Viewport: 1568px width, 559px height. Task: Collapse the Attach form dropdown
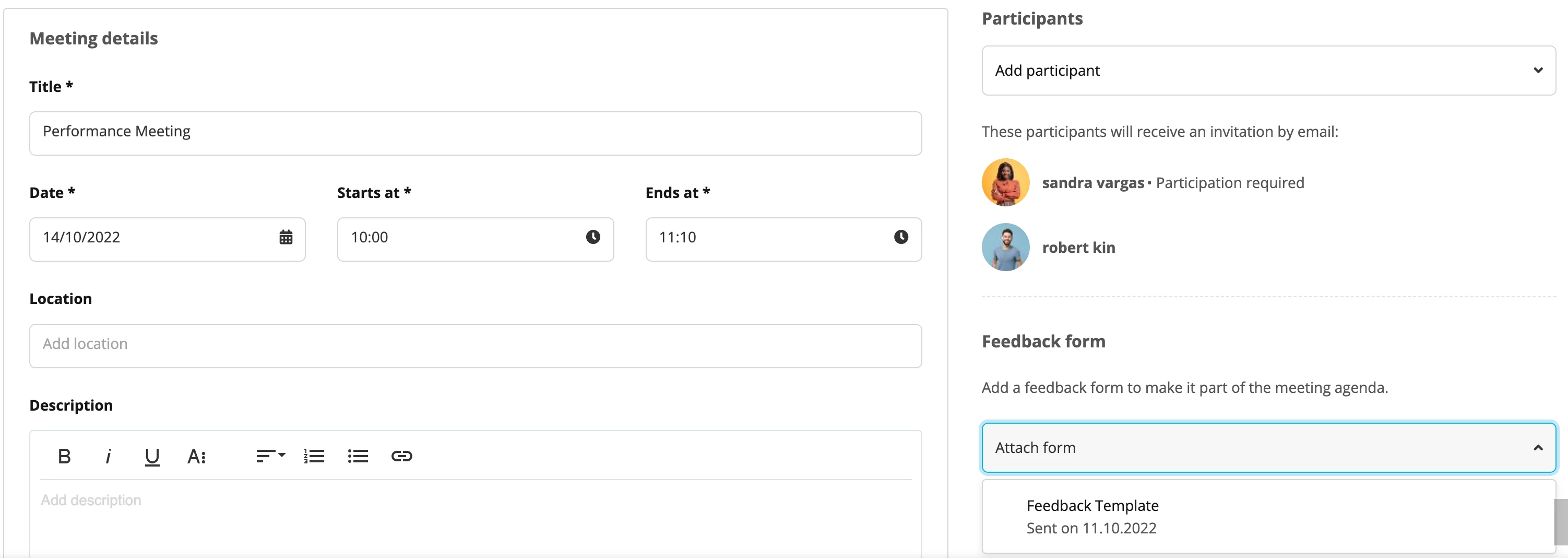click(x=1268, y=448)
